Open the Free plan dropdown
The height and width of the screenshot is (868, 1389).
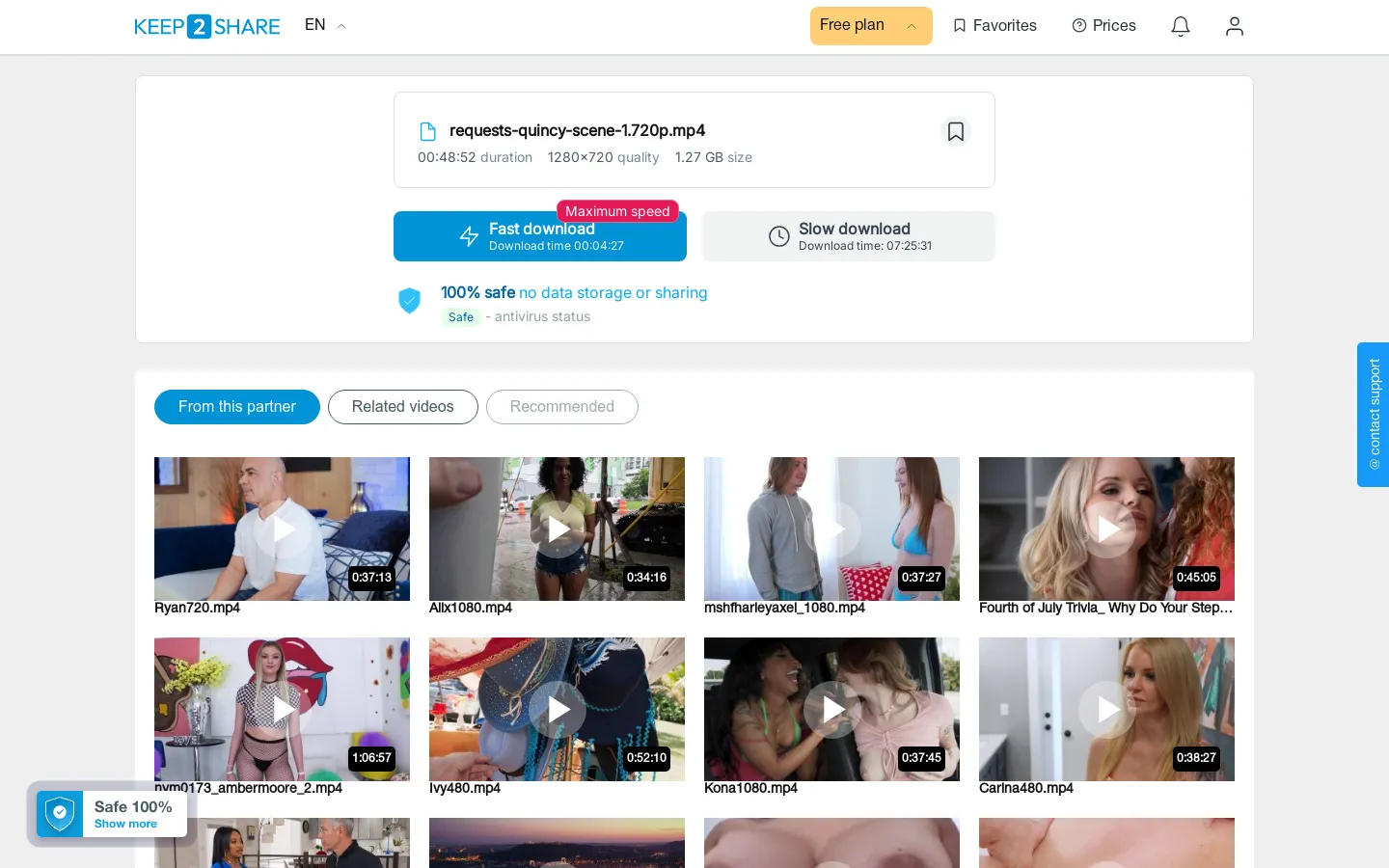click(x=871, y=26)
